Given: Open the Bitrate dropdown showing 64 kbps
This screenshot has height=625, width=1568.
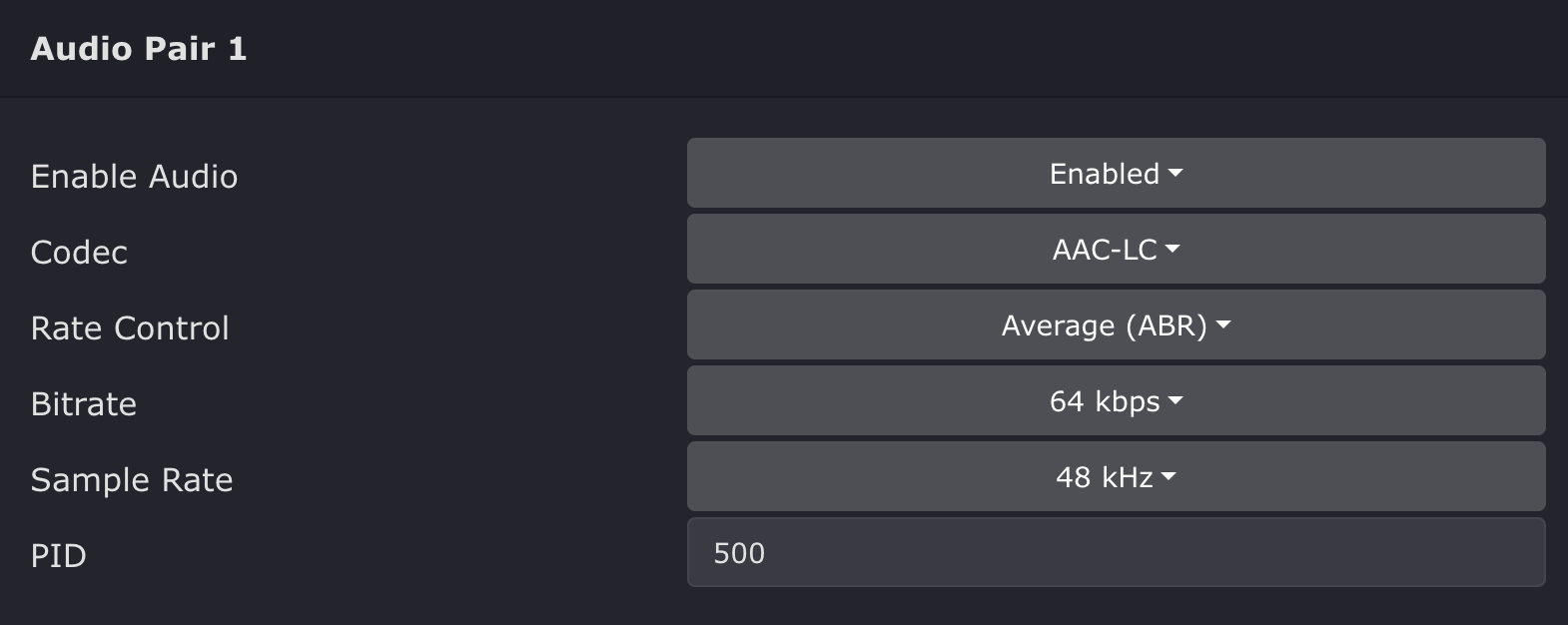Looking at the screenshot, I should (x=1116, y=401).
